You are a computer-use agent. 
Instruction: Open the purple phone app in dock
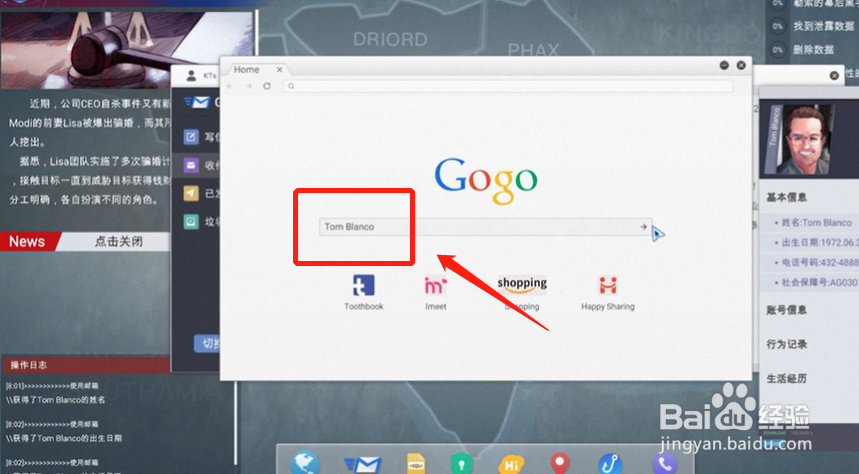tap(665, 464)
